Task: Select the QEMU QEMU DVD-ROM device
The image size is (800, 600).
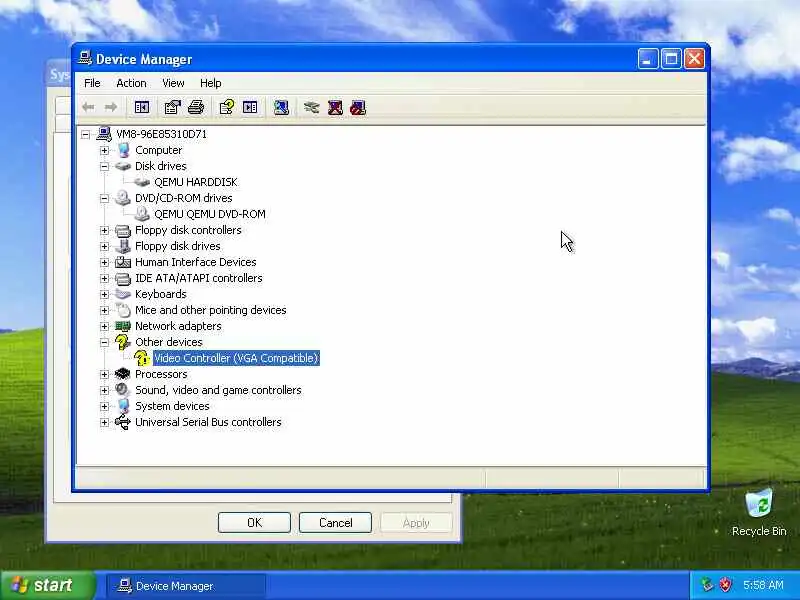Action: click(x=210, y=214)
